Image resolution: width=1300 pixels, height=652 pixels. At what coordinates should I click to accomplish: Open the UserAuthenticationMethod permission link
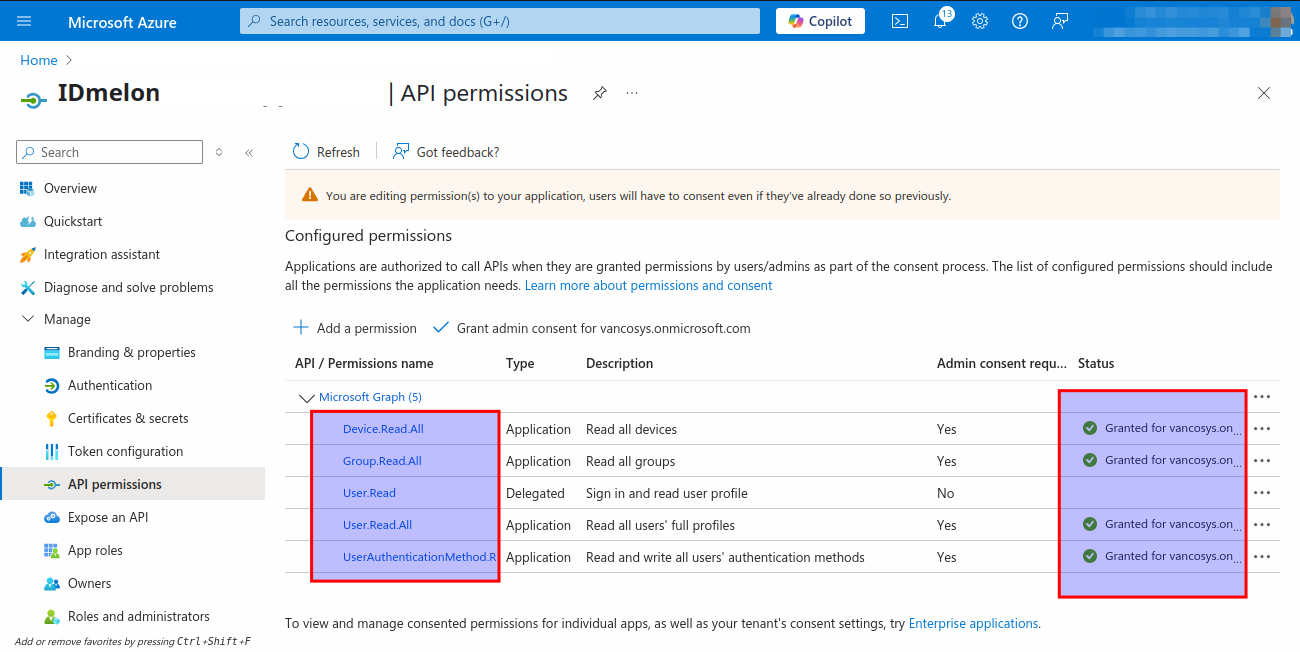[x=420, y=557]
